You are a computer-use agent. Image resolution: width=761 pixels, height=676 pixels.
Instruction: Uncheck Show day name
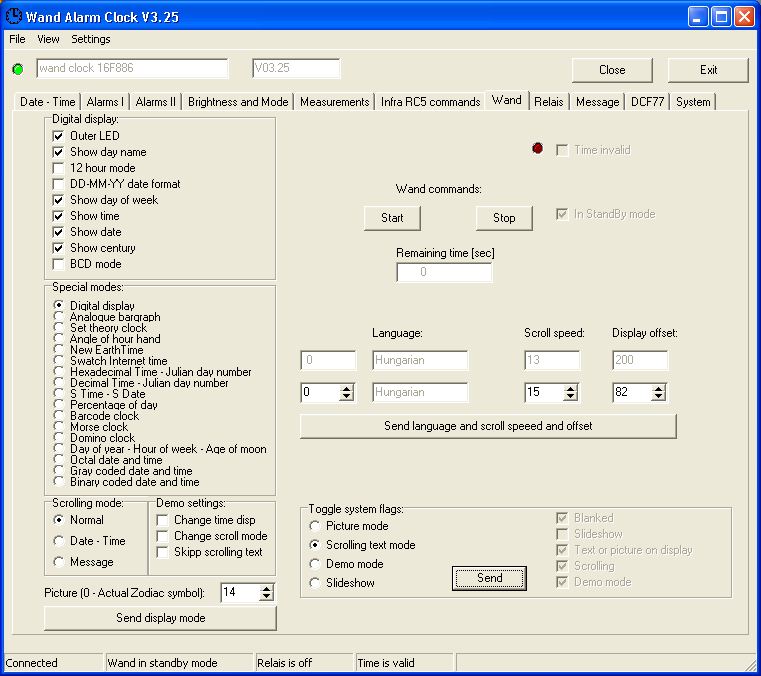click(x=58, y=152)
